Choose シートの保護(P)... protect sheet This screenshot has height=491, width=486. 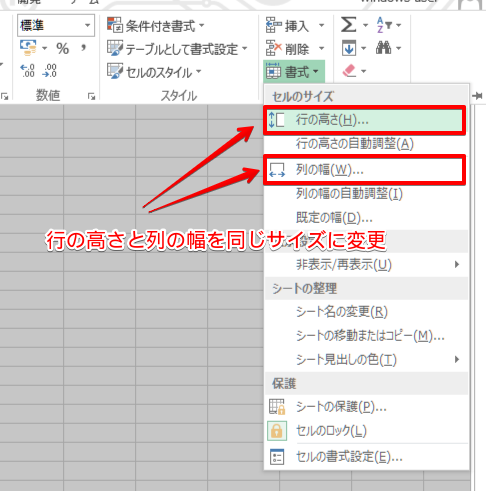[x=366, y=407]
